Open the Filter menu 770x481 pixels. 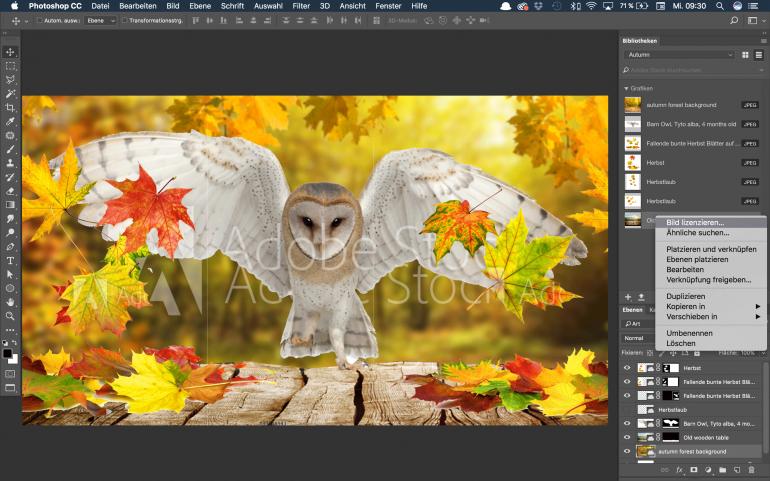301,6
